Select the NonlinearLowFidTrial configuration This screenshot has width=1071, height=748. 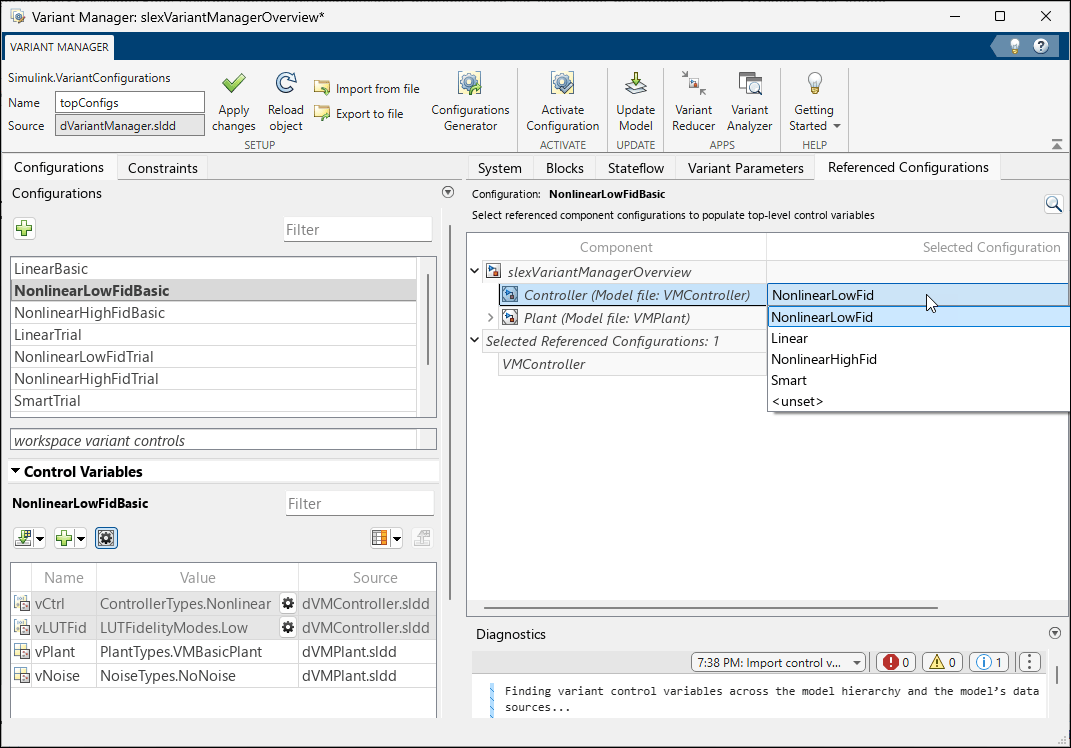click(x=214, y=357)
